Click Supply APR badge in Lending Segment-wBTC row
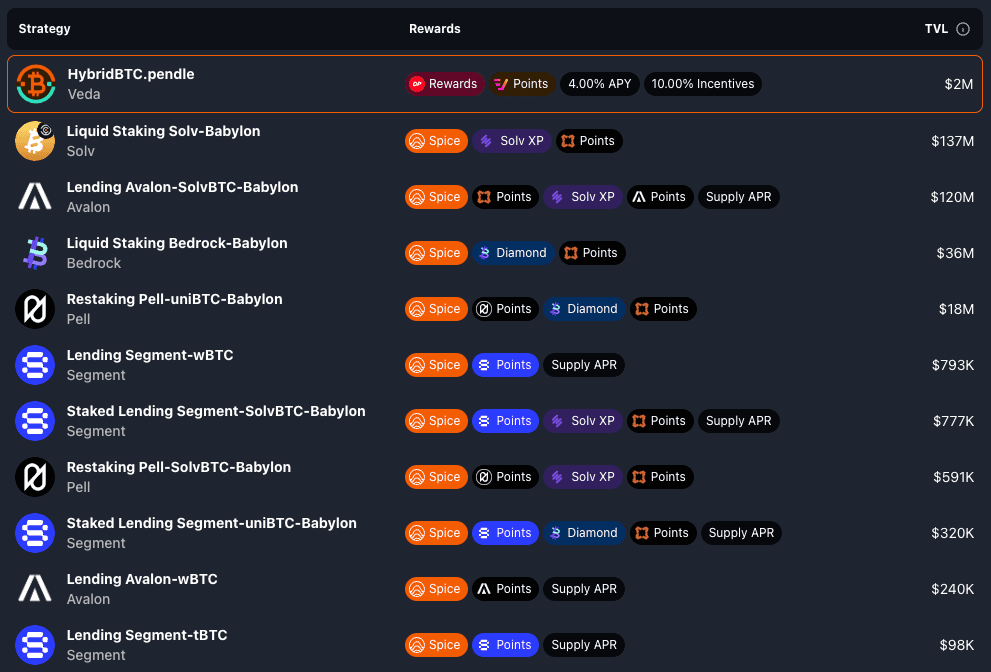Image resolution: width=991 pixels, height=672 pixels. click(584, 365)
